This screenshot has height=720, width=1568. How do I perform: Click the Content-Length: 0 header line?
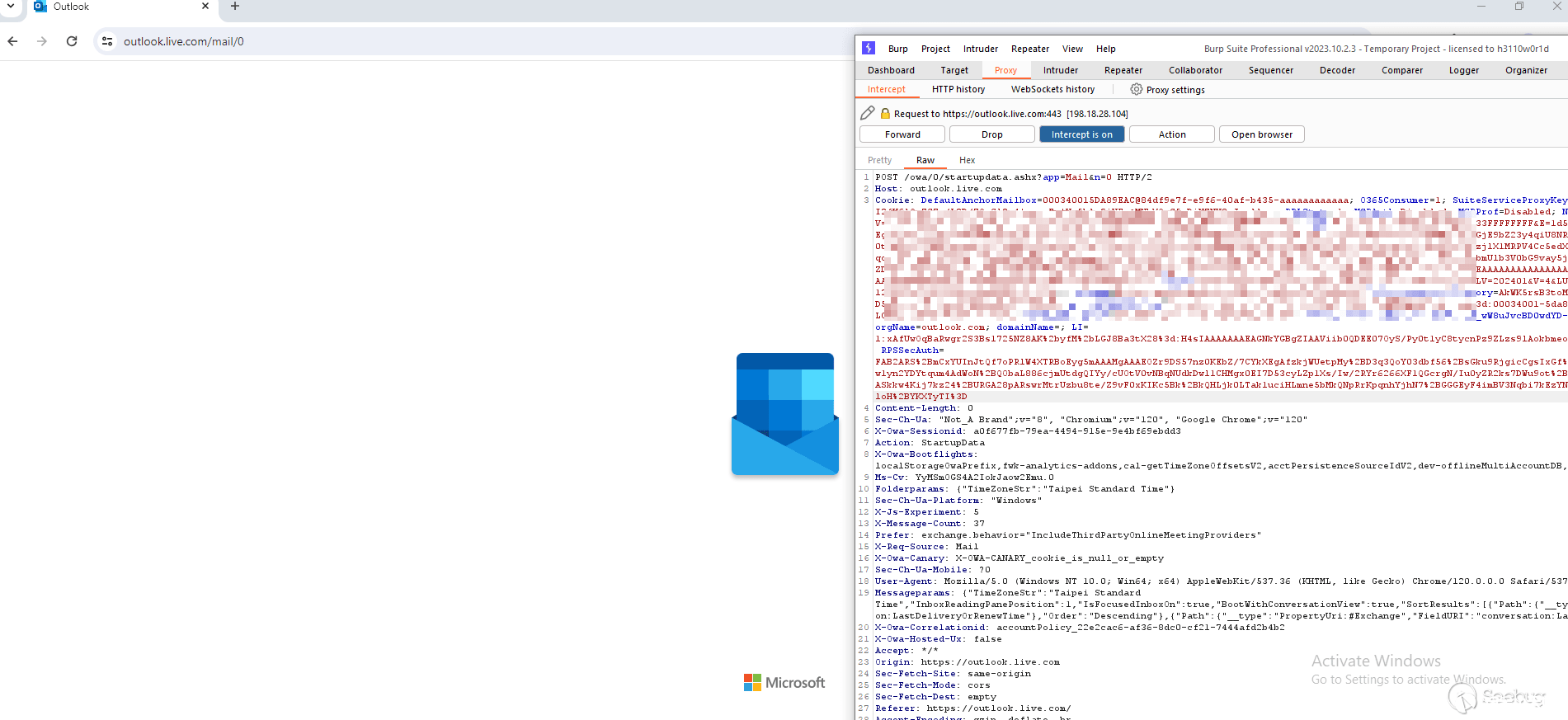(x=925, y=408)
